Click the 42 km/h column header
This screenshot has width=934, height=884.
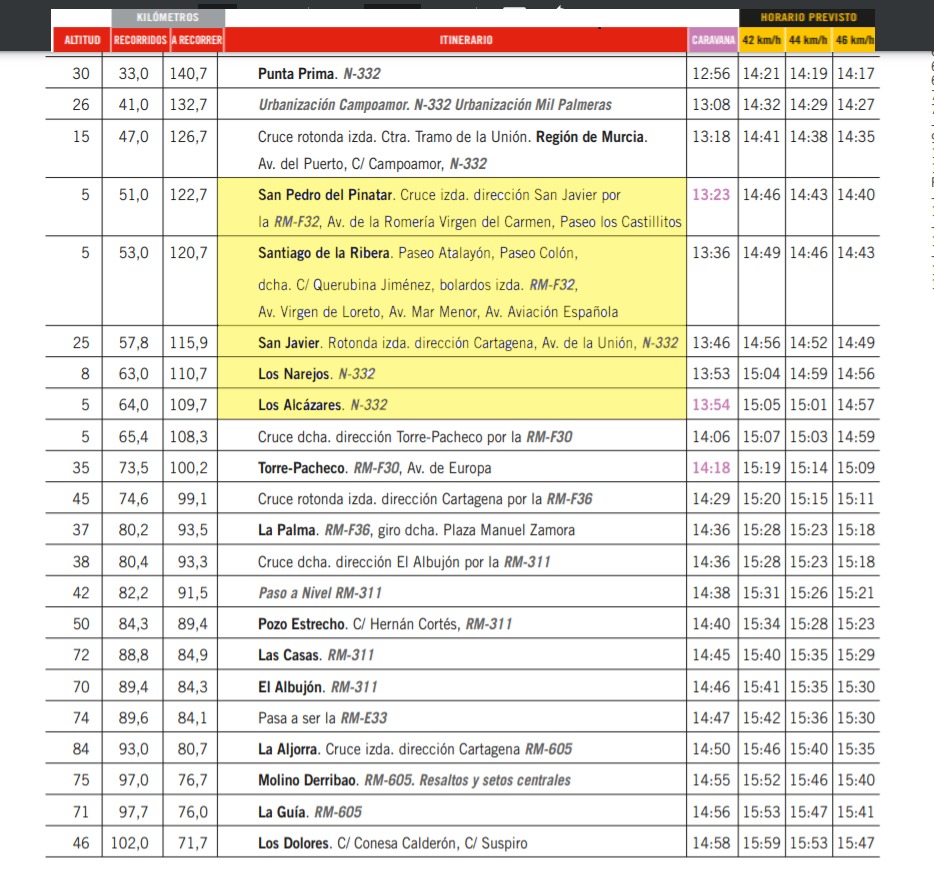tap(762, 40)
